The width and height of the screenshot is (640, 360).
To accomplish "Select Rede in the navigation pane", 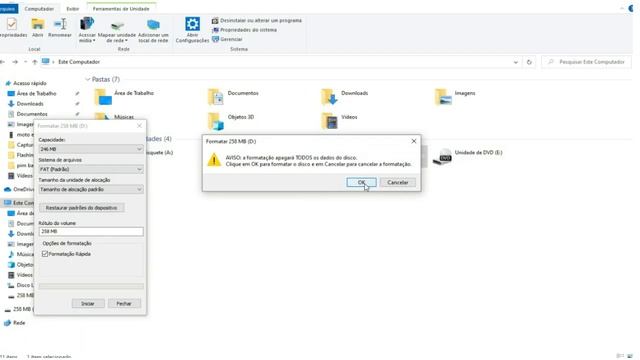I will click(15, 323).
